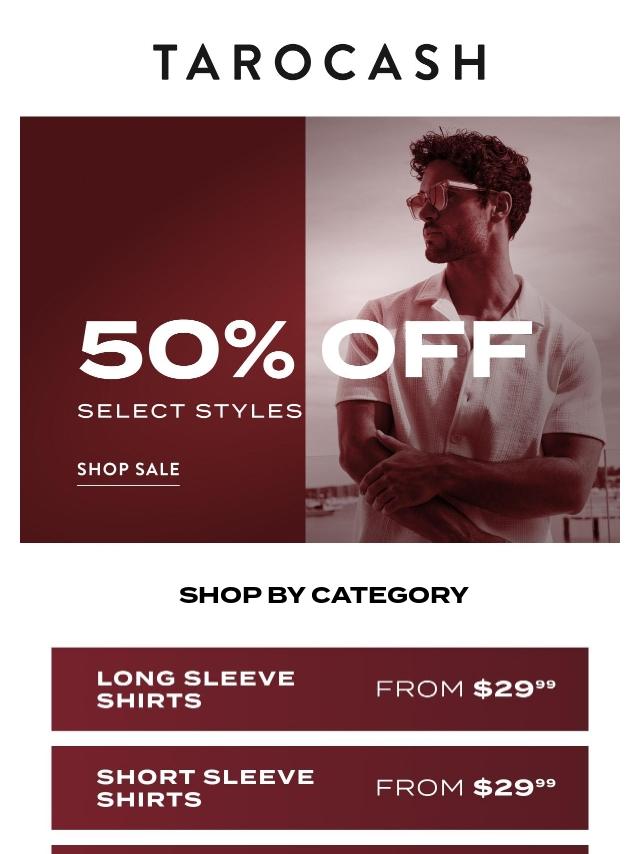The image size is (640, 854).
Task: Click the FROM text in Short Sleeve row
Action: click(420, 788)
